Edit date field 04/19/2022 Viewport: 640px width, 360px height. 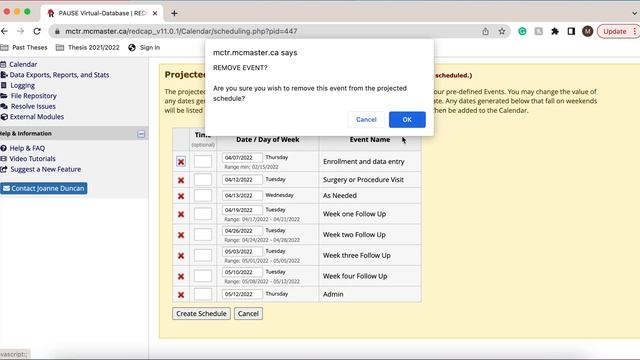point(242,210)
